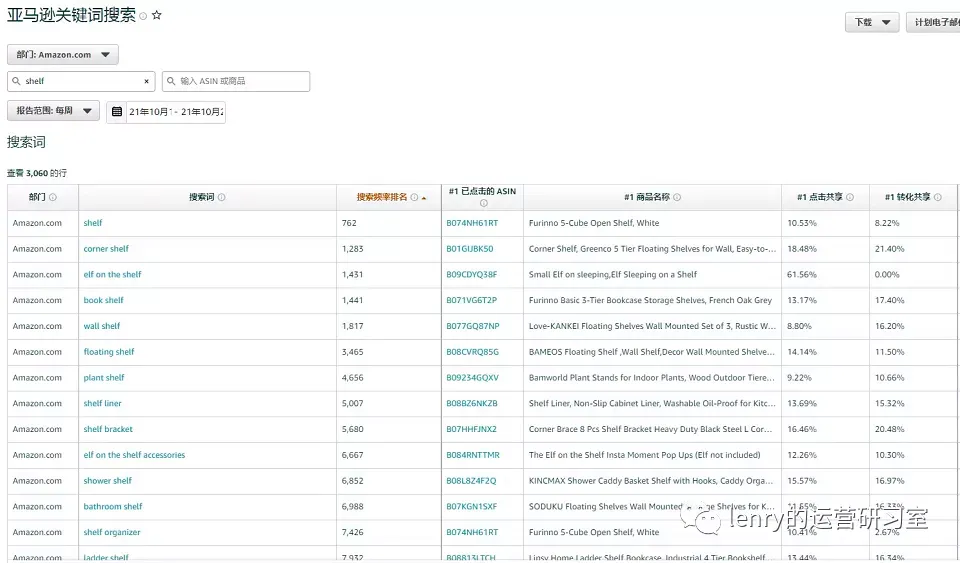
Task: Open the 'corner shelf' search term link
Action: 106,249
